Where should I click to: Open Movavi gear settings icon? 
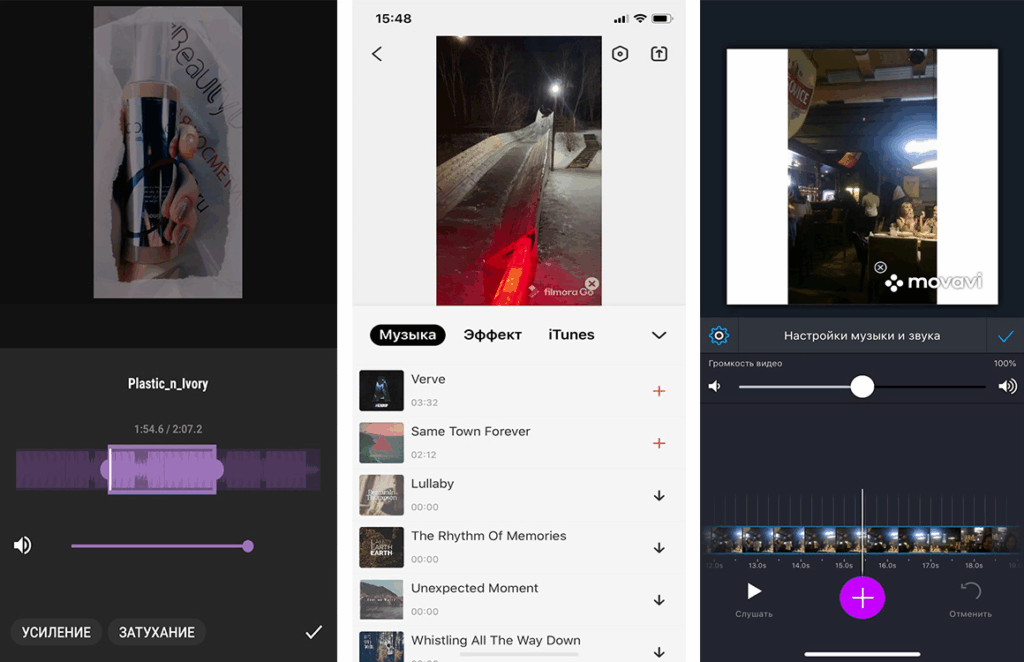coord(719,336)
